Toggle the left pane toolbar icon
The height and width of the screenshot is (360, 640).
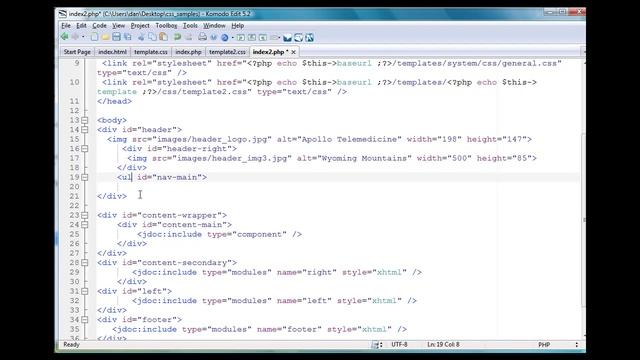[x=241, y=38]
